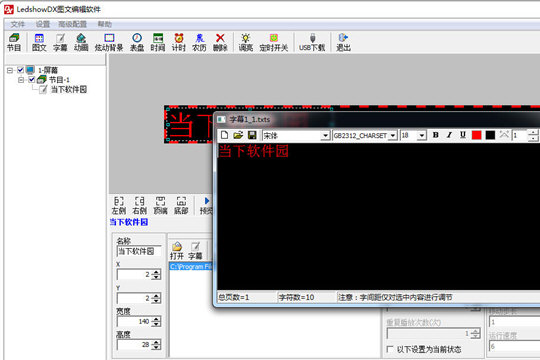Click the 运行速度 field showing 6
Image resolution: width=540 pixels, height=360 pixels.
514,346
